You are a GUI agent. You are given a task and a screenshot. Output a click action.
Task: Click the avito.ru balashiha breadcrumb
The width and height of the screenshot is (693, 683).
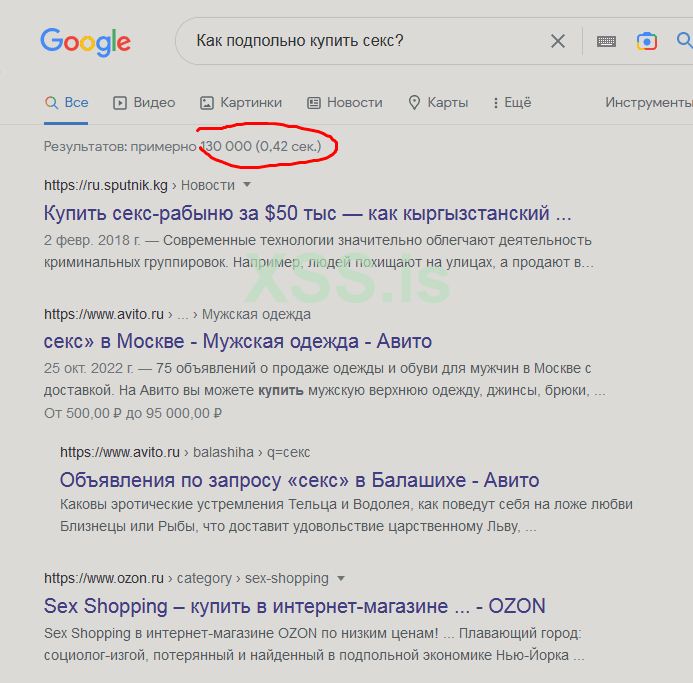(x=185, y=453)
